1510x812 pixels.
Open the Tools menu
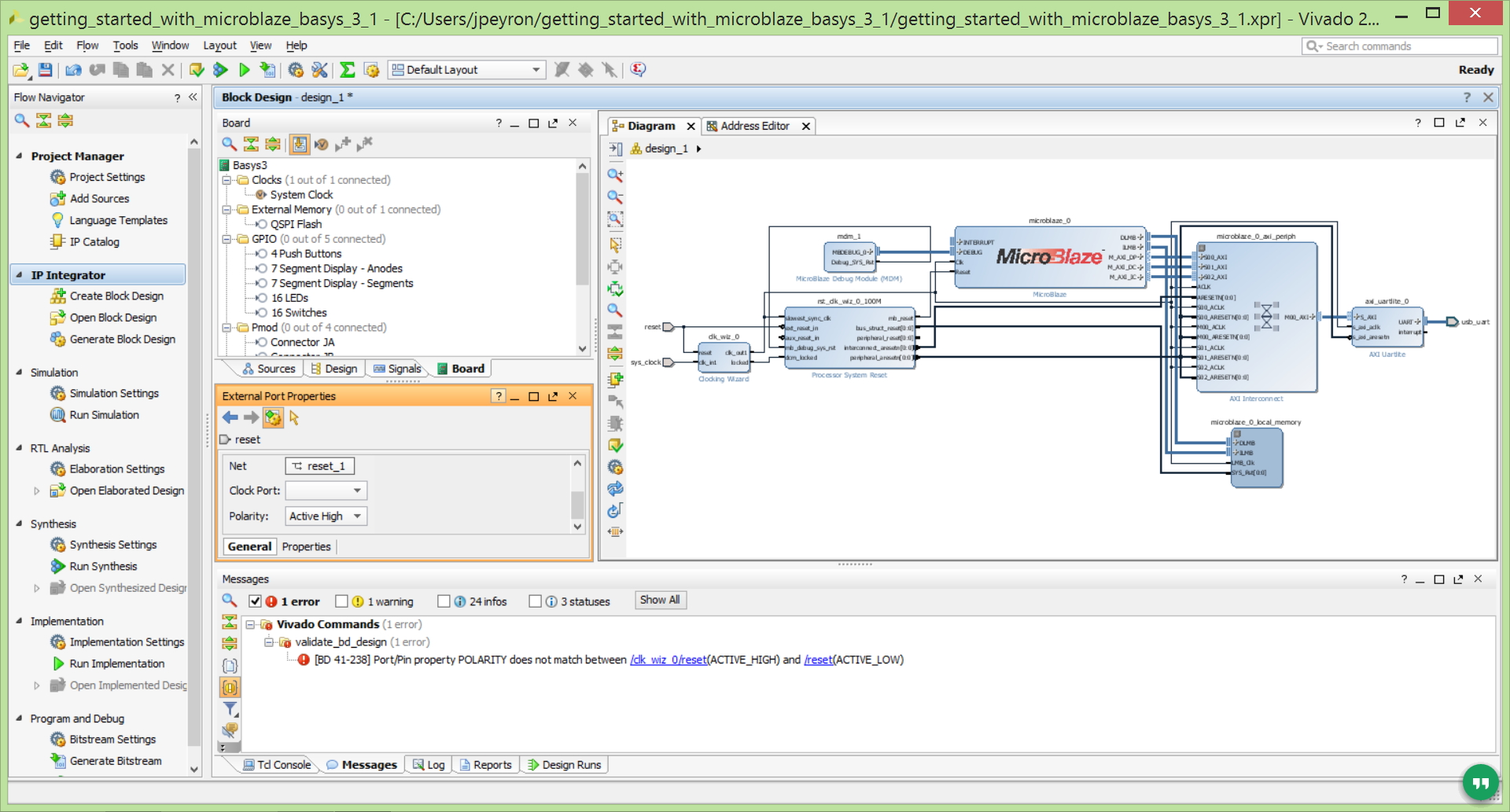[125, 46]
